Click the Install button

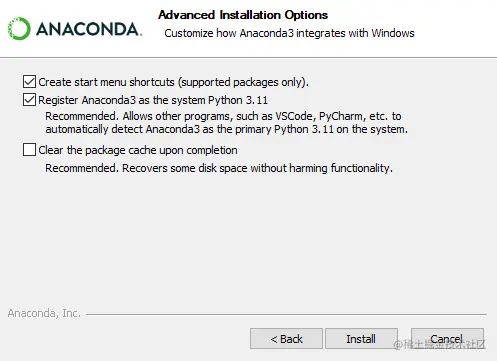(361, 339)
